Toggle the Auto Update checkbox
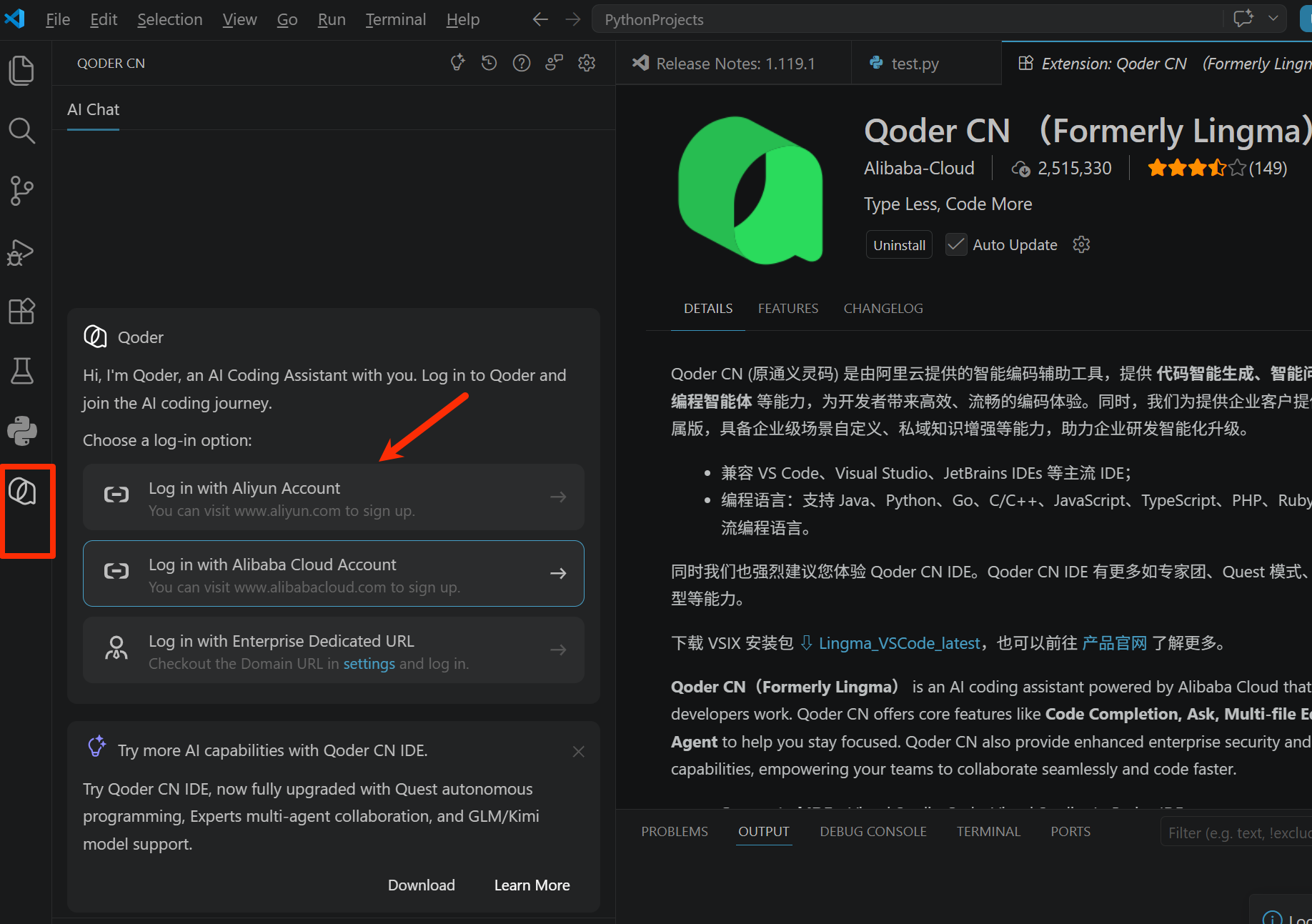Image resolution: width=1312 pixels, height=924 pixels. [956, 244]
